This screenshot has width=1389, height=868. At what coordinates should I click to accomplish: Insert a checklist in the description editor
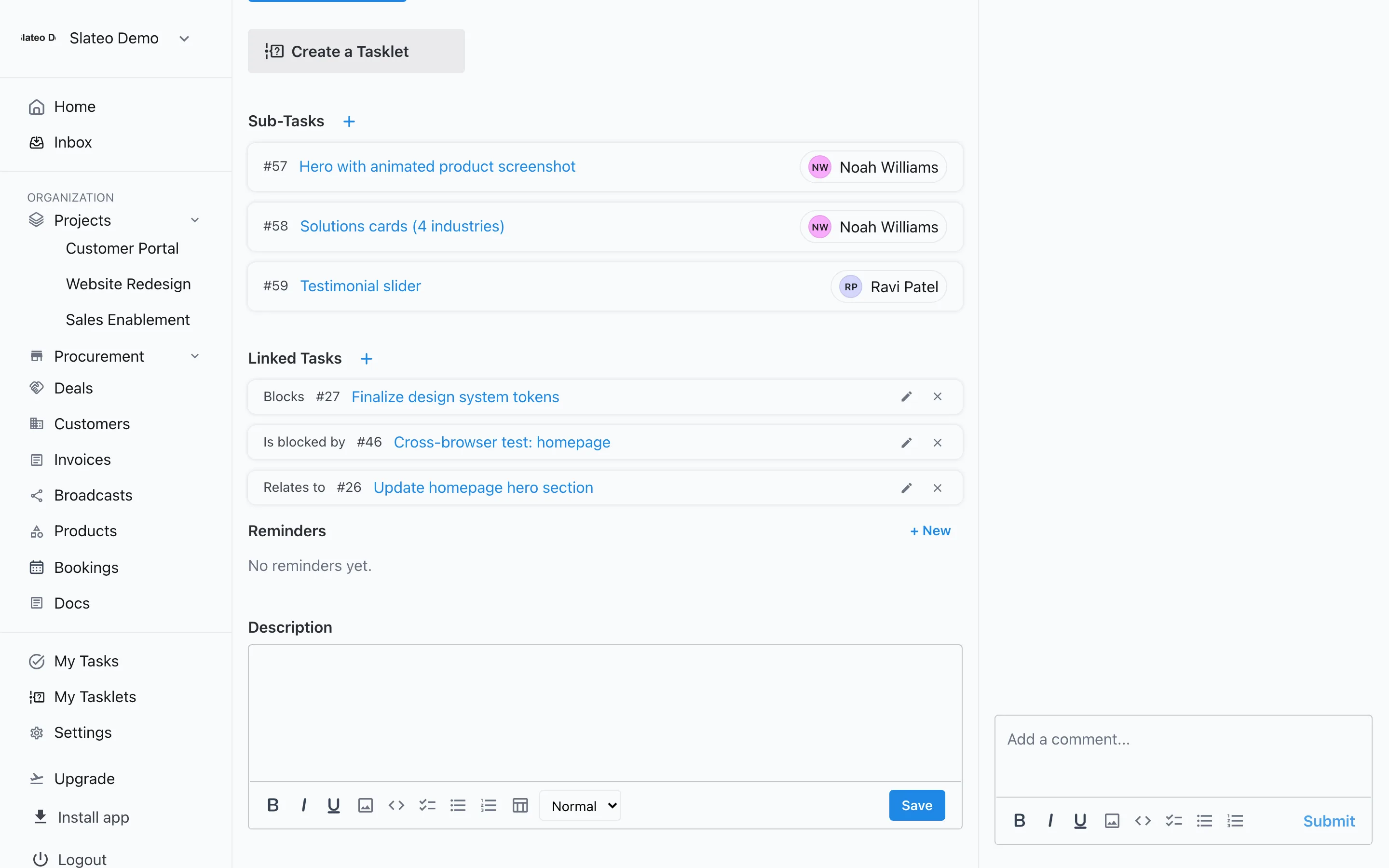pos(427,805)
